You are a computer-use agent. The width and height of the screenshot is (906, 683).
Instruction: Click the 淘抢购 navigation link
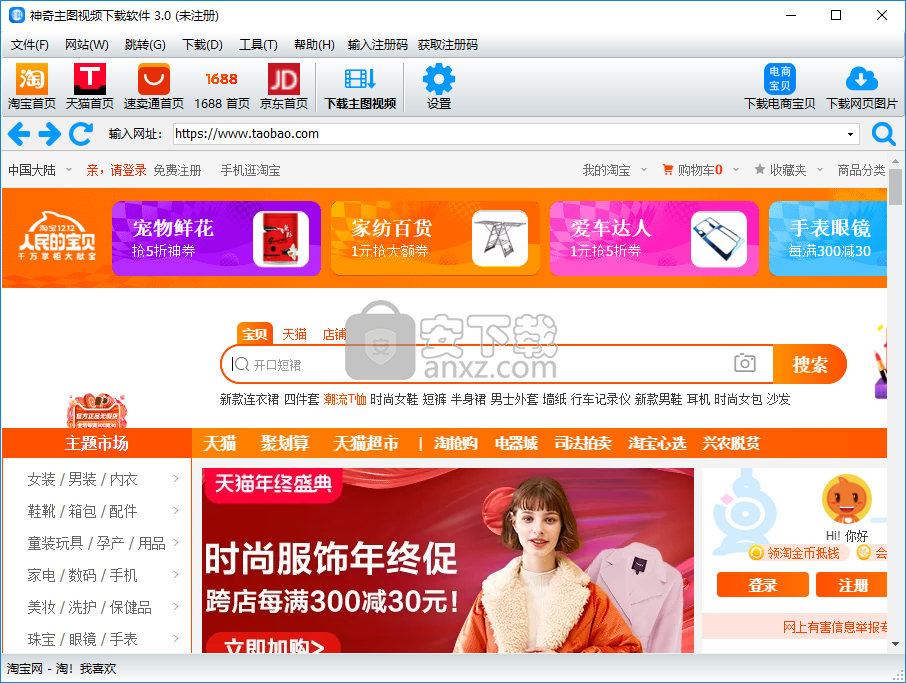[456, 443]
